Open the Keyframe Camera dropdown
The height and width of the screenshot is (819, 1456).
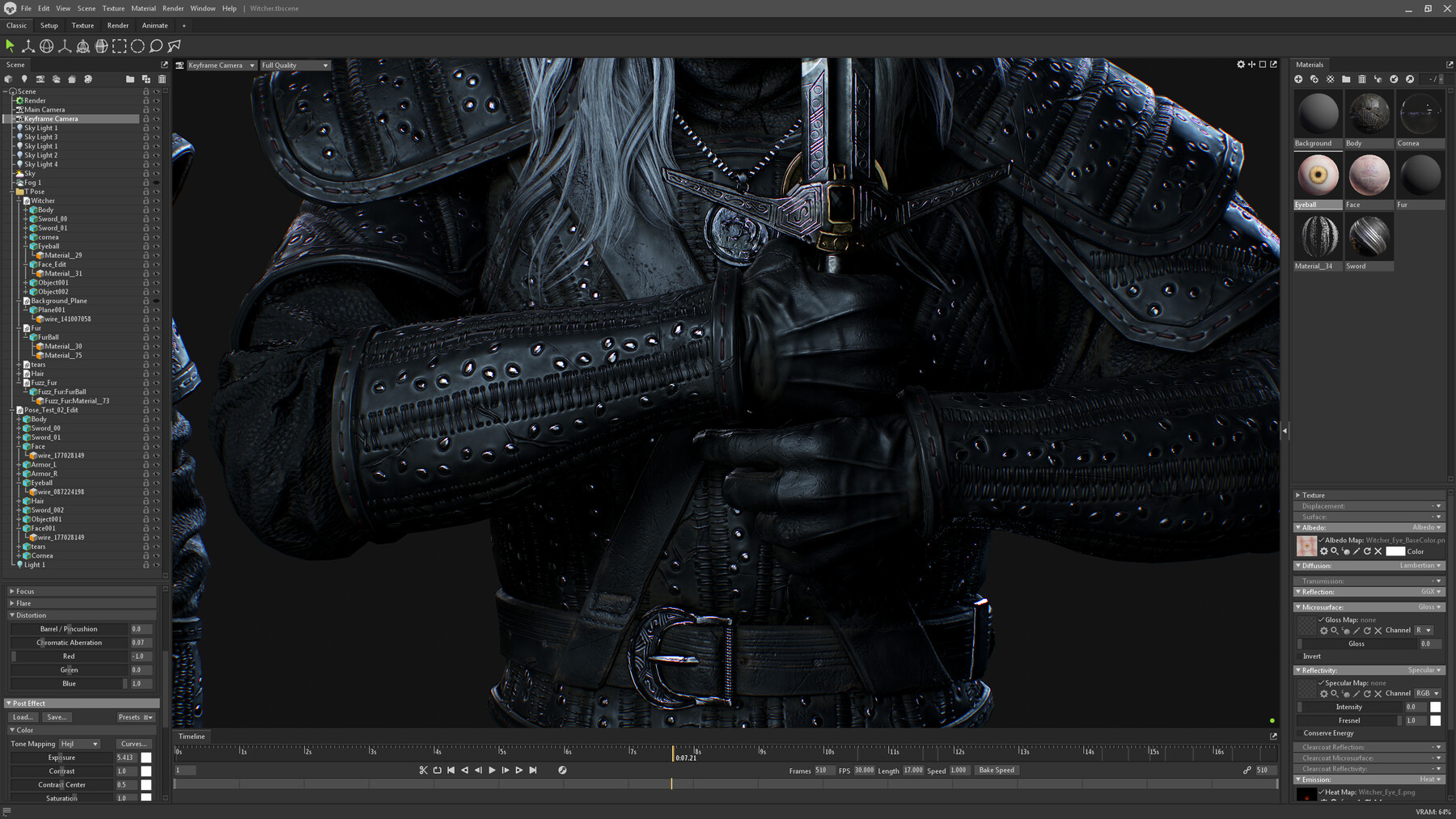218,65
